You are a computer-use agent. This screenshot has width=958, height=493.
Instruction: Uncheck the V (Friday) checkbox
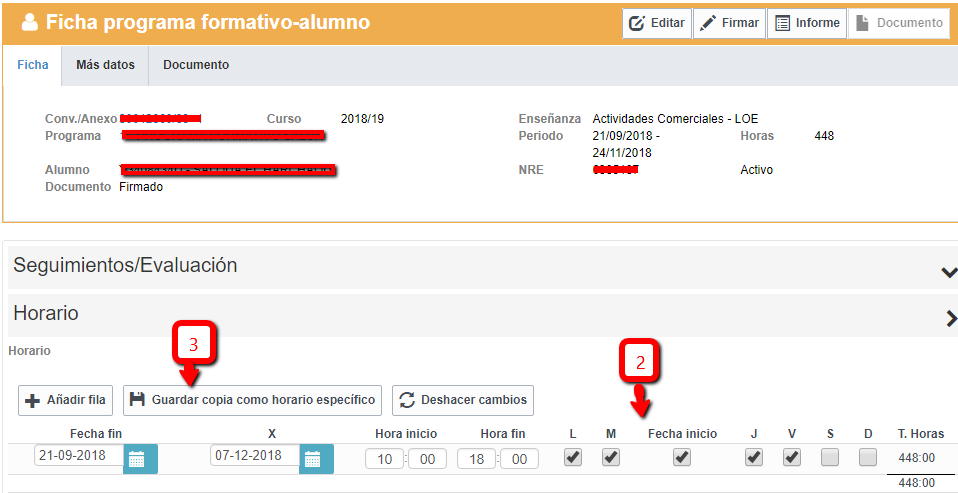point(792,457)
